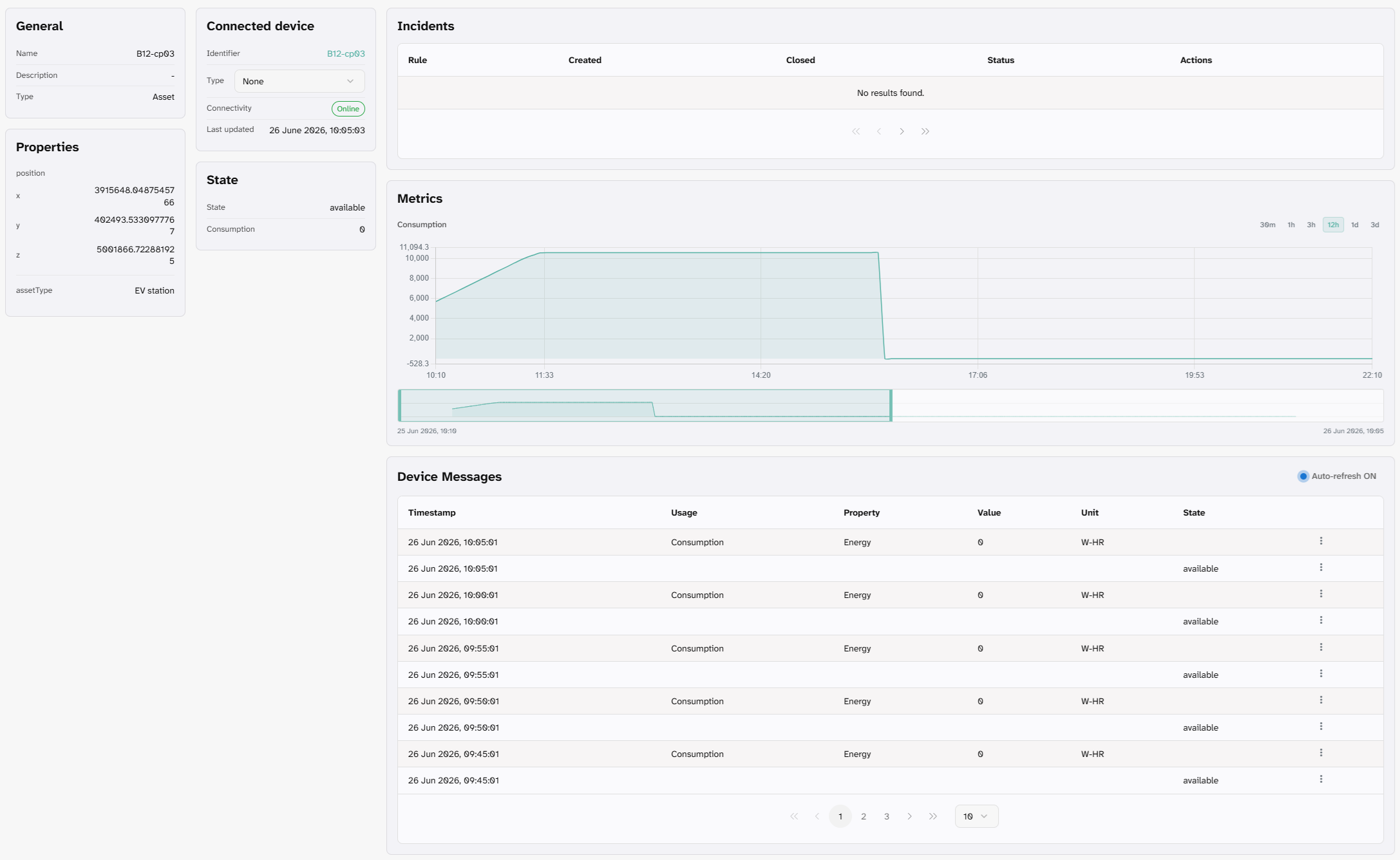
Task: Click the '26 Jun 2026, 10:05' range end label
Action: [1353, 431]
